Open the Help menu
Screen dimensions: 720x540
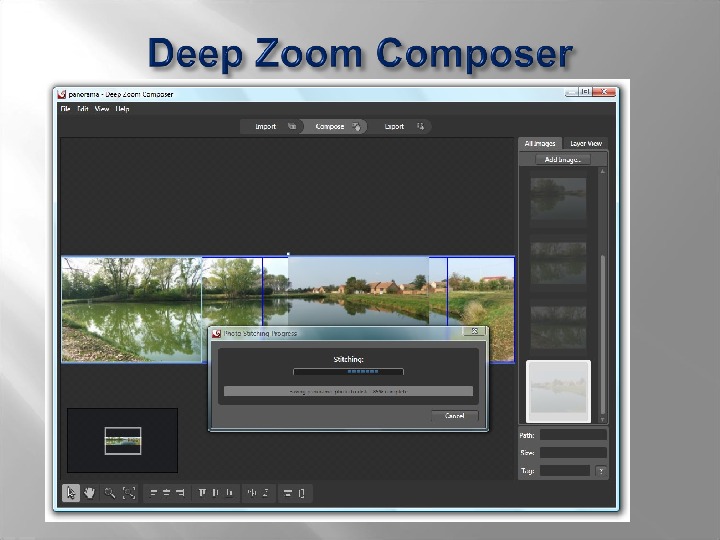122,109
